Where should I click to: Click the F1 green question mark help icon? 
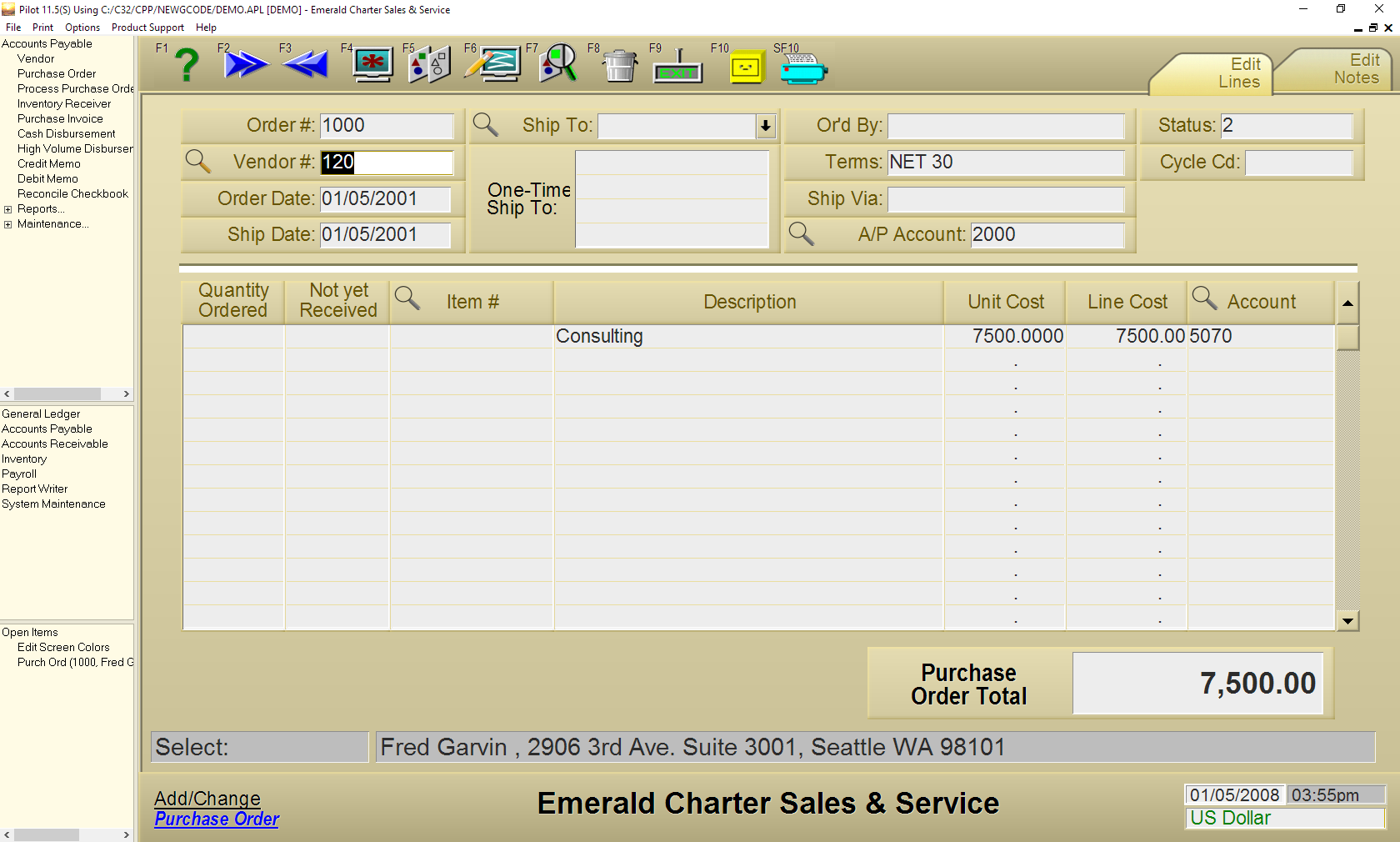pyautogui.click(x=187, y=65)
